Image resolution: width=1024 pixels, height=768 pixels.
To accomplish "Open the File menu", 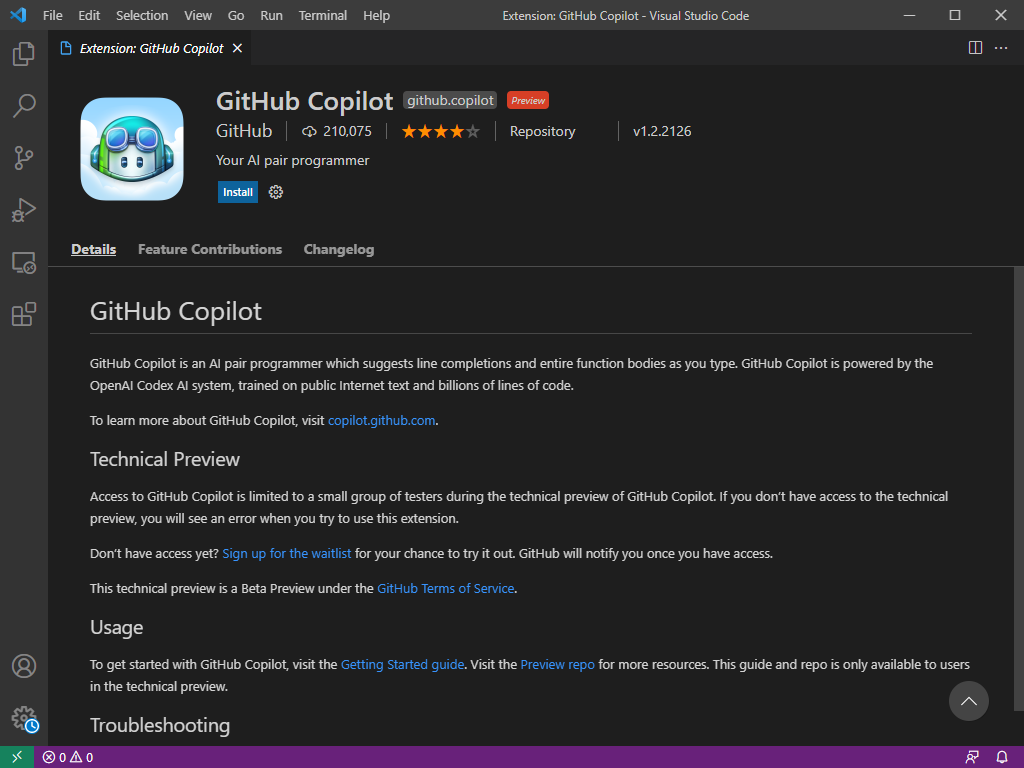I will (x=52, y=15).
